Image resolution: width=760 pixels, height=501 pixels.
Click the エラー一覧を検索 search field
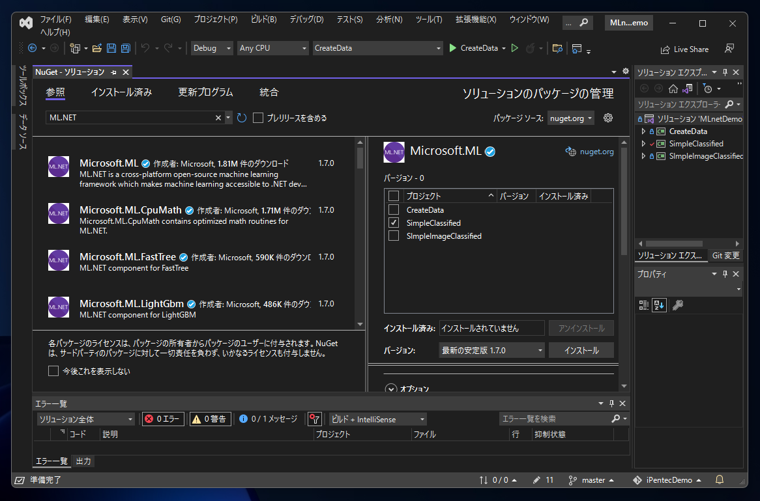click(554, 419)
